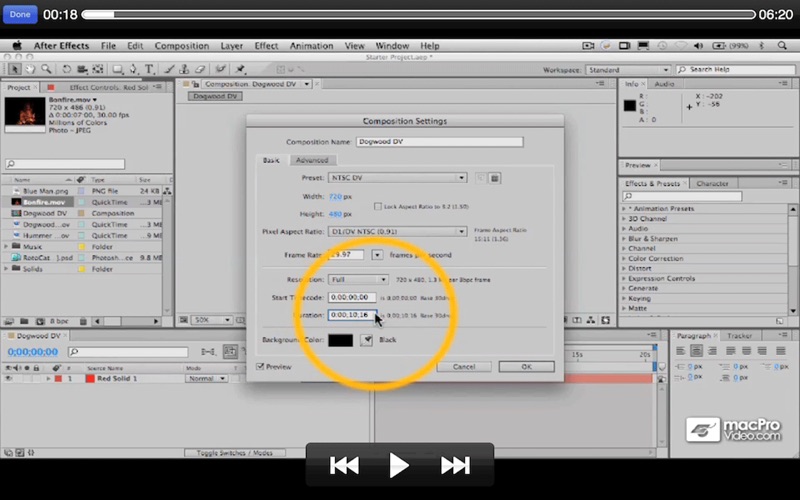The image size is (800, 500).
Task: Select the Type tool
Action: (149, 69)
